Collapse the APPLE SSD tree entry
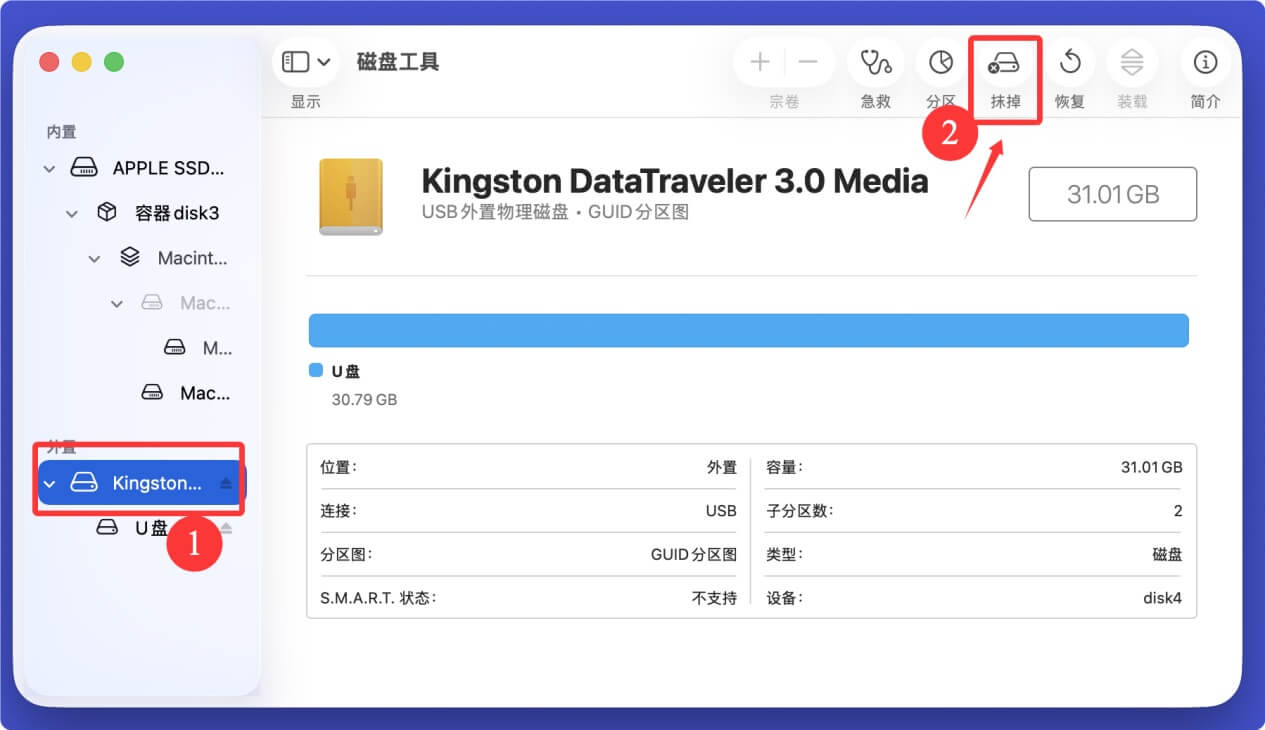Screen dimensions: 1265x730 click(48, 168)
